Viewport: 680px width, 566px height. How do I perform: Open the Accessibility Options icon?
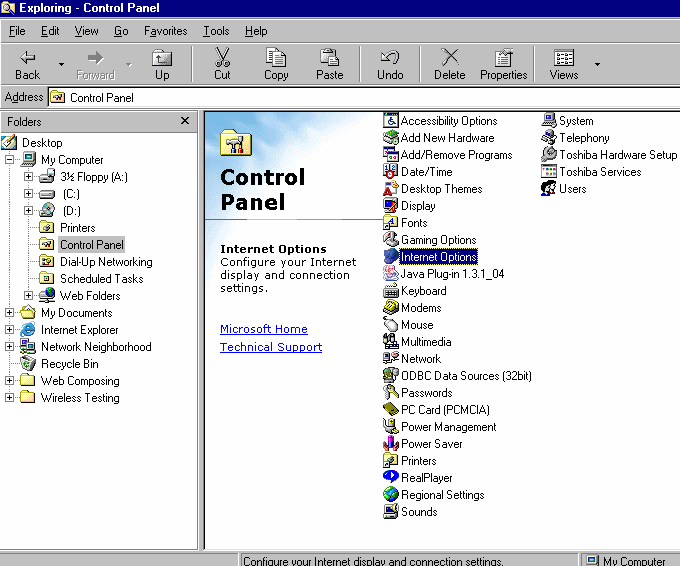click(390, 121)
